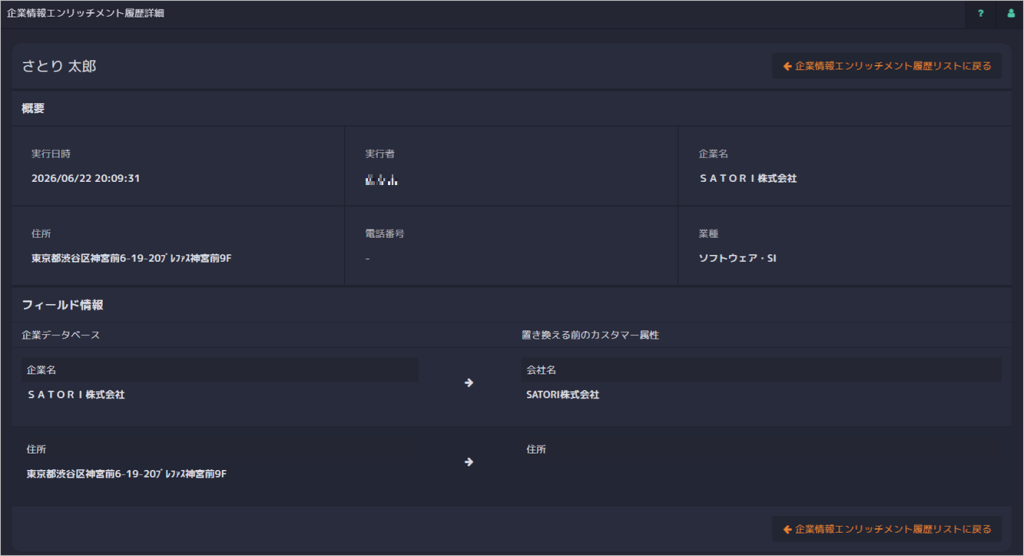Click the 住所 value in 企業データベース column
Viewport: 1024px width, 556px height.
[x=126, y=474]
